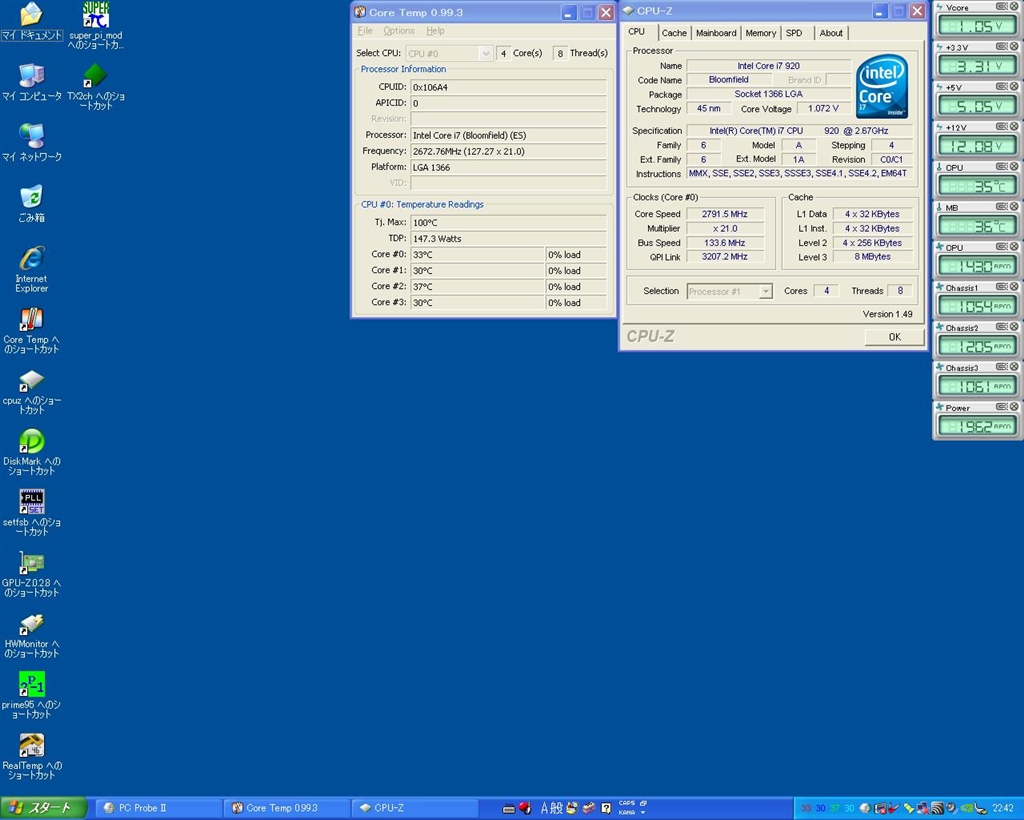Open the Options menu in Core Temp
The image size is (1024, 820).
click(399, 31)
